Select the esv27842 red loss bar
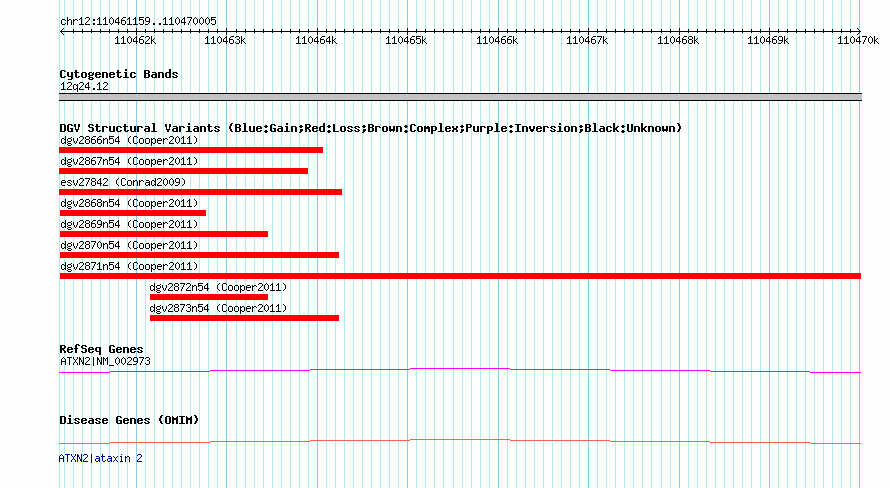The width and height of the screenshot is (890, 488). (200, 192)
